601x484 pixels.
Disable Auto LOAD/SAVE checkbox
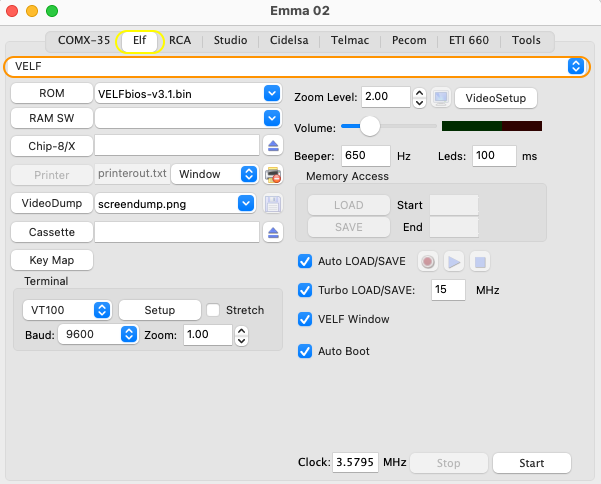tap(306, 262)
